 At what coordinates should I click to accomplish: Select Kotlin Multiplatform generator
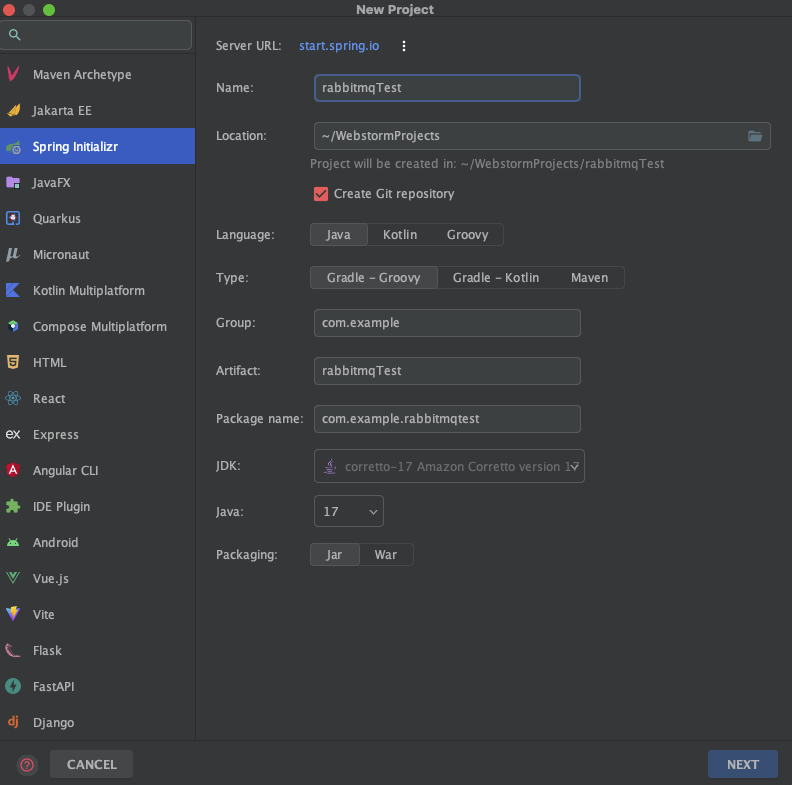coord(97,290)
